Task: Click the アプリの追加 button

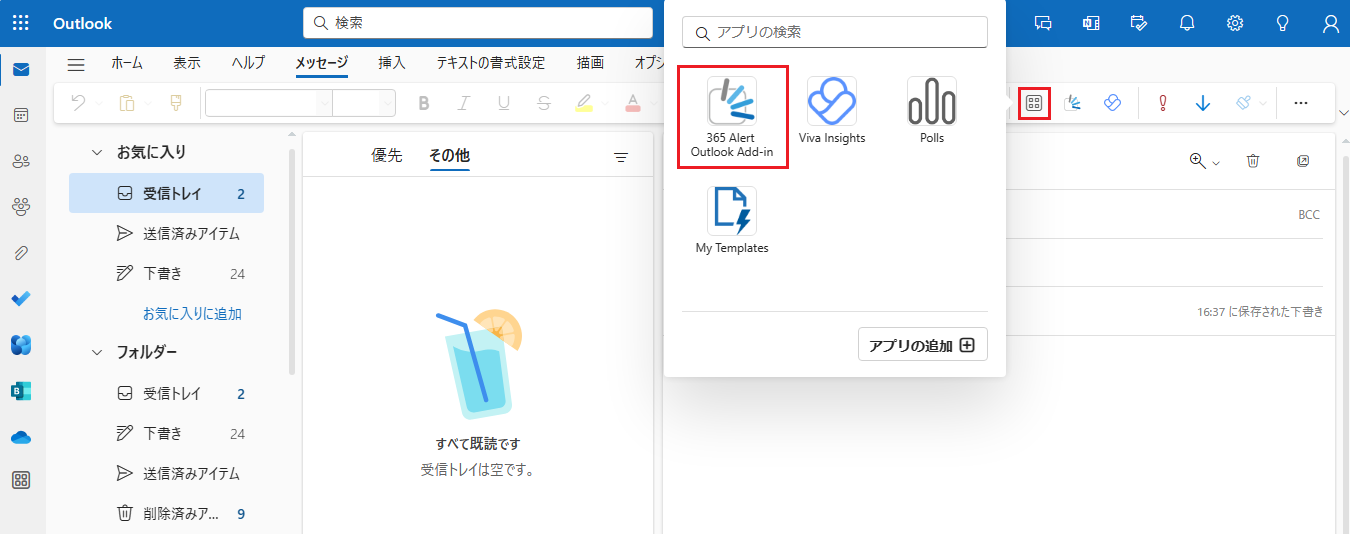Action: (922, 345)
